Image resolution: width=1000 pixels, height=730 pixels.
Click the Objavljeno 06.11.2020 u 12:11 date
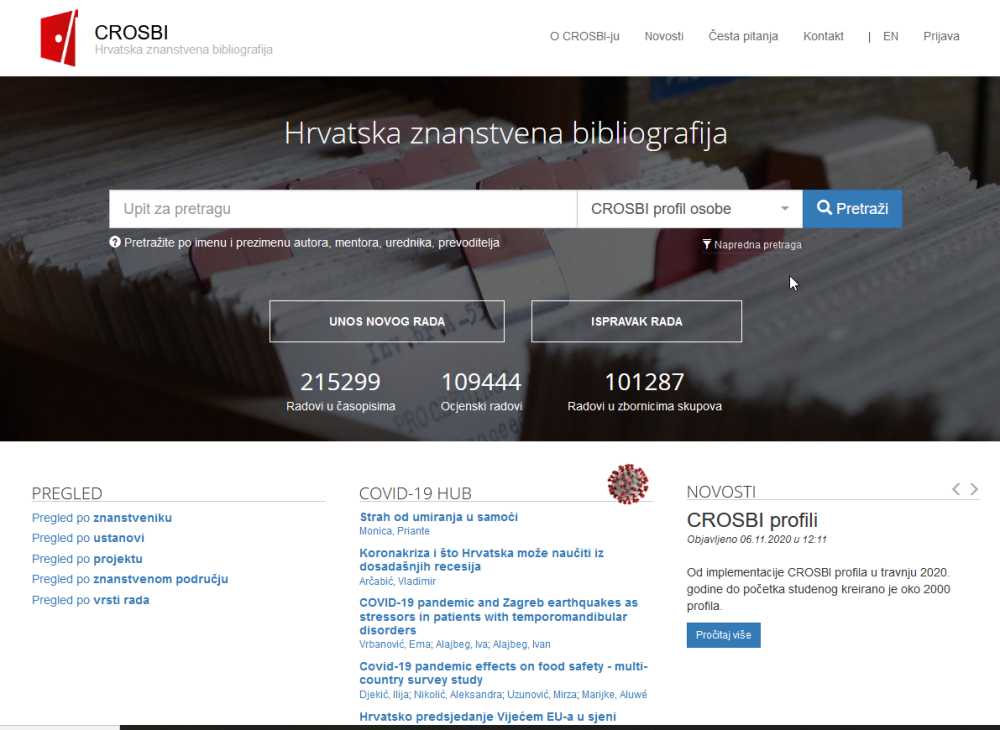756,539
